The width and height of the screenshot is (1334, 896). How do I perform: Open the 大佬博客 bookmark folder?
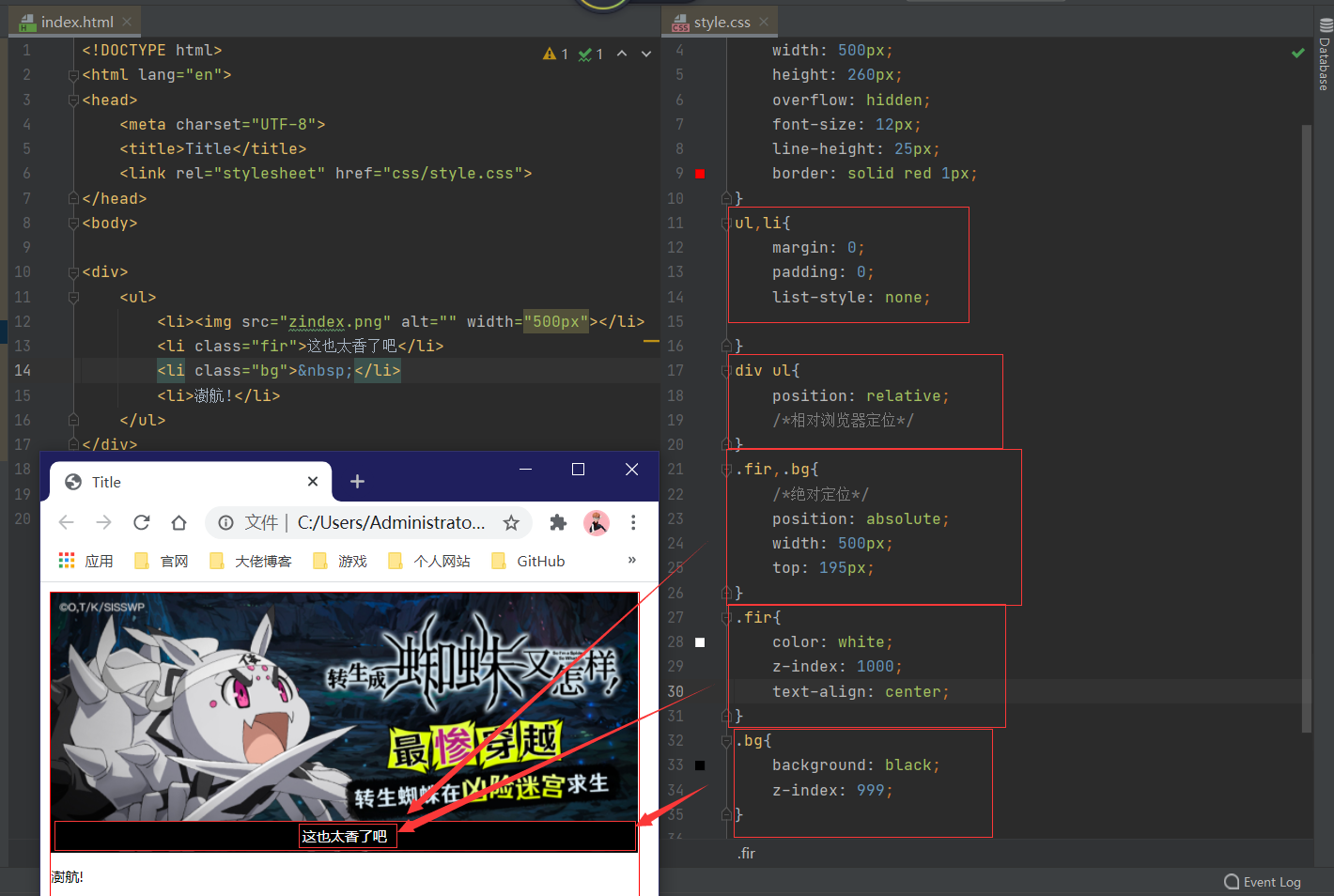251,561
